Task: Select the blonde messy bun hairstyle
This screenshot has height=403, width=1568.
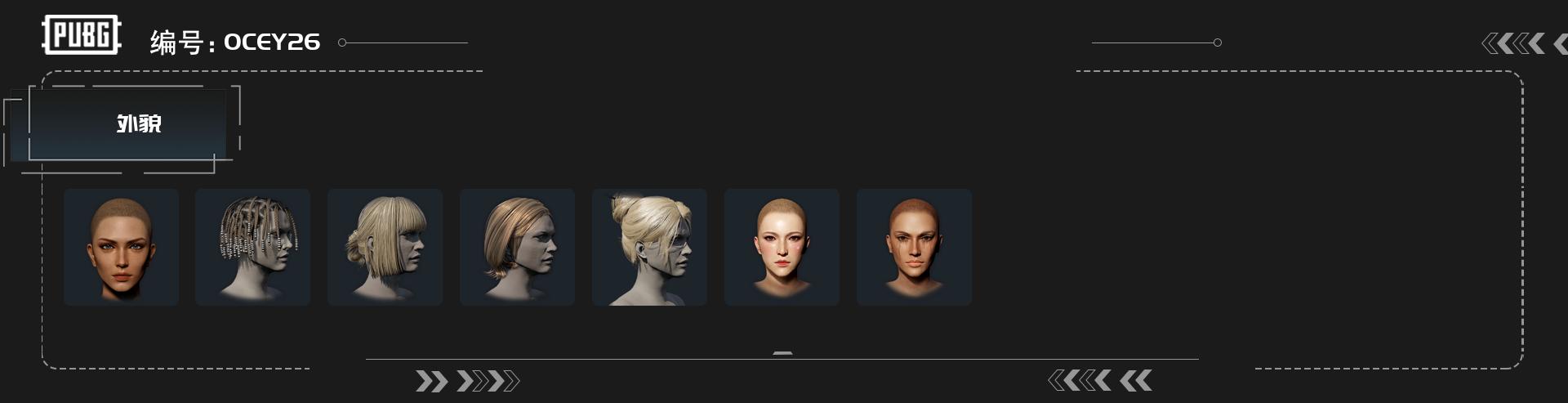Action: [x=649, y=247]
